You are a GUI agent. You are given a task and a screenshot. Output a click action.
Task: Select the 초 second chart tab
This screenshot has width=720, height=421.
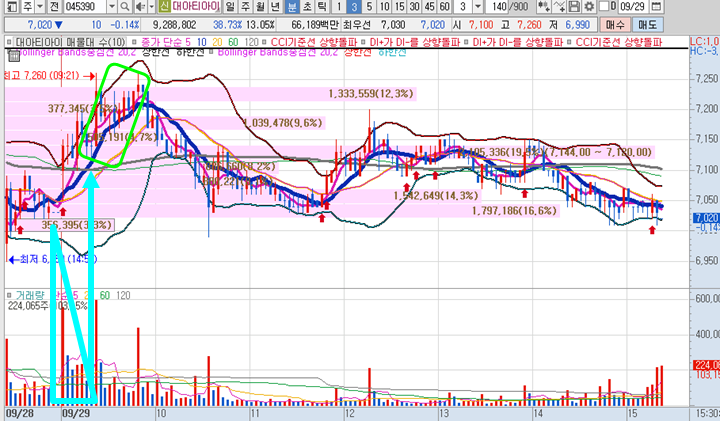tap(307, 6)
